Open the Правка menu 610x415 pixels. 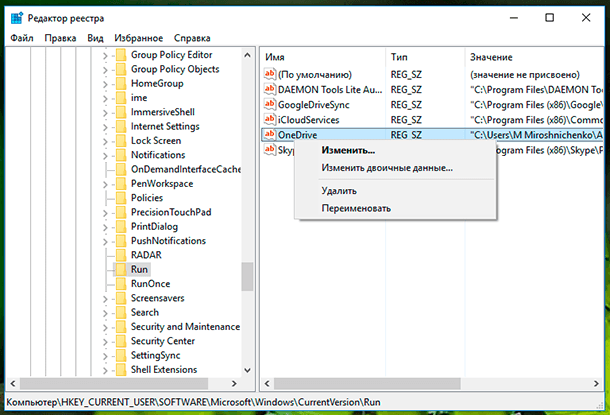click(x=60, y=38)
